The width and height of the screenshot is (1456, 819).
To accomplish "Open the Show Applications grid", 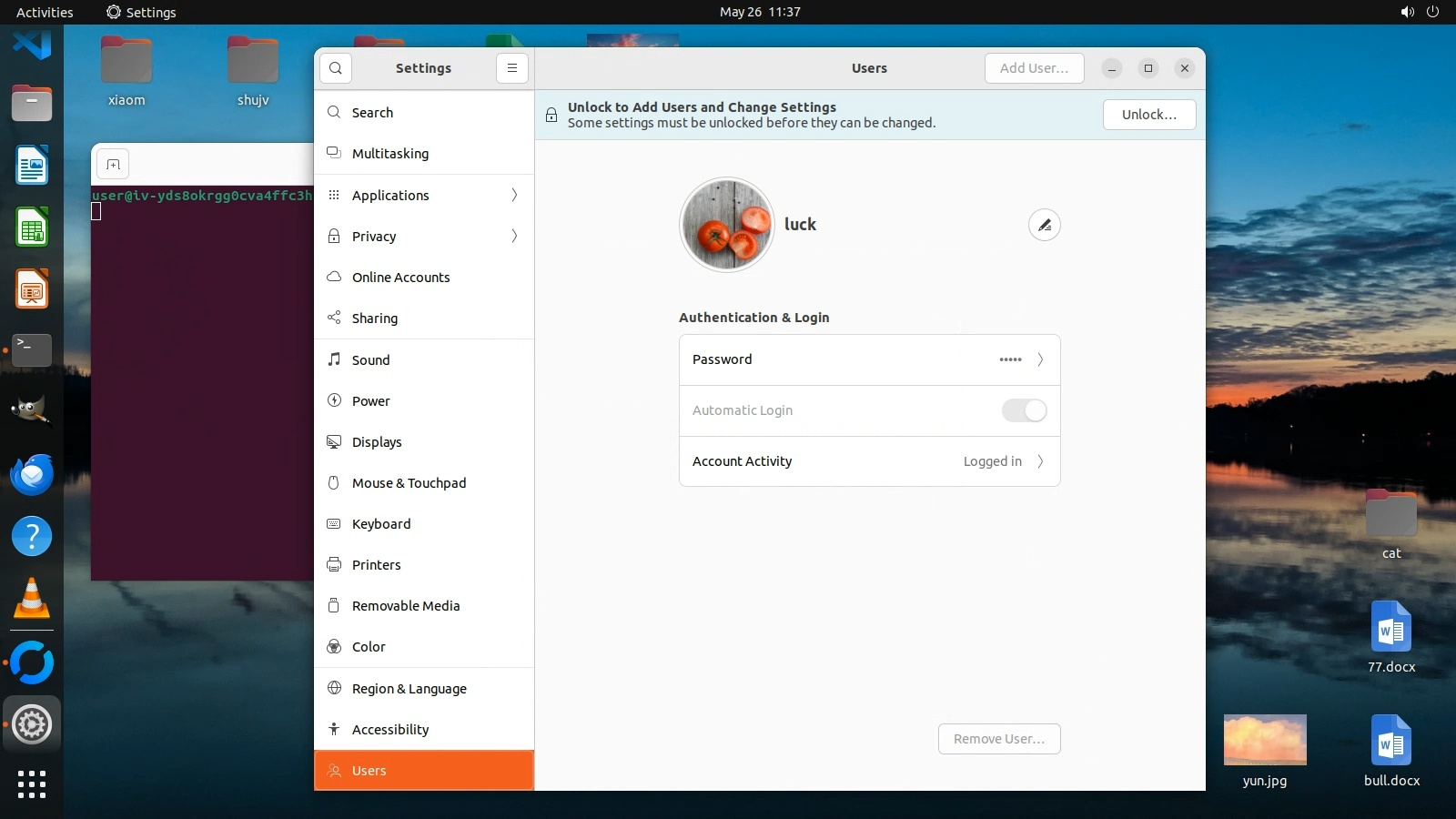I will 32,784.
